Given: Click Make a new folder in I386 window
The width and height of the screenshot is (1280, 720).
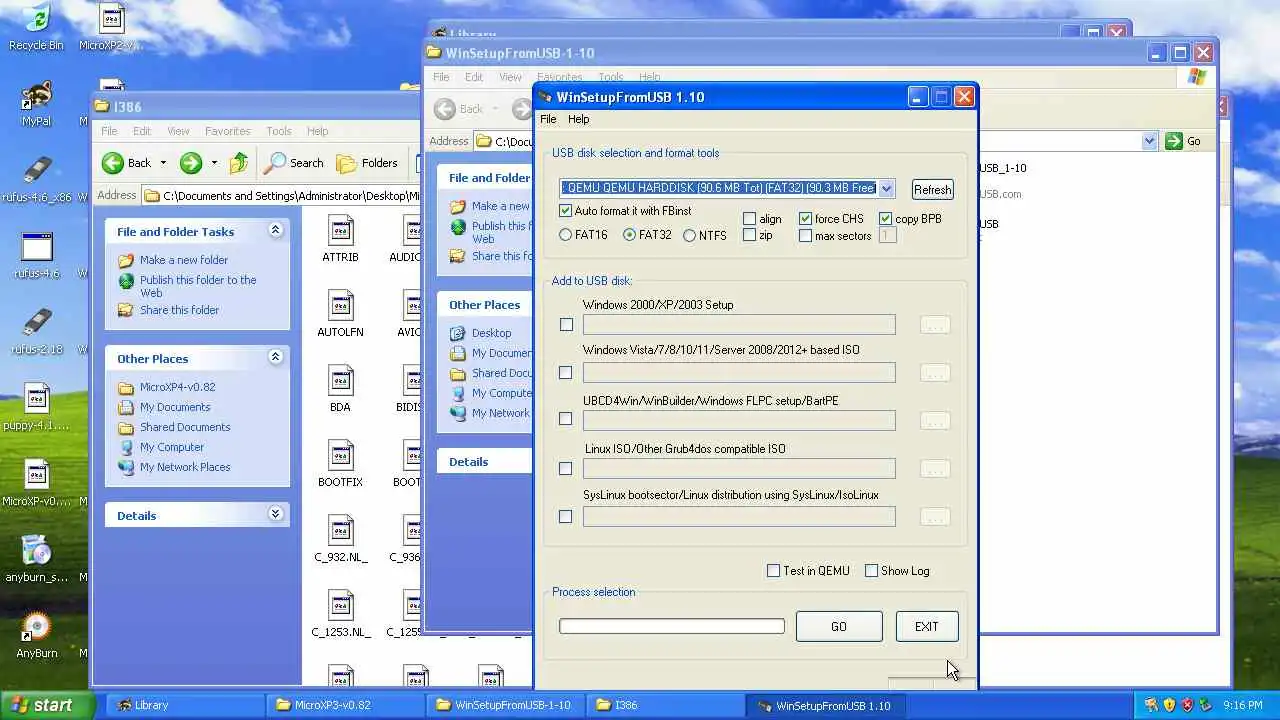Looking at the screenshot, I should pos(184,260).
